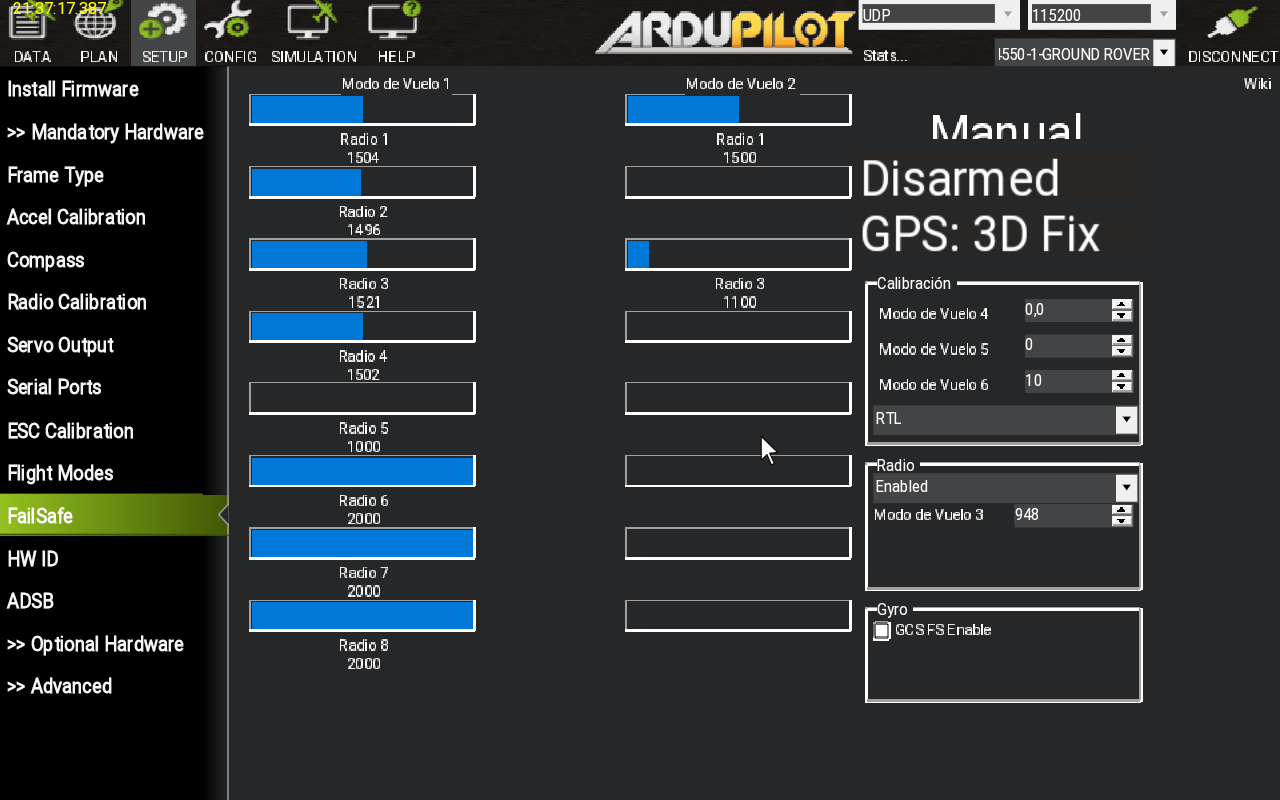
Task: Click the Stats... link
Action: click(885, 56)
